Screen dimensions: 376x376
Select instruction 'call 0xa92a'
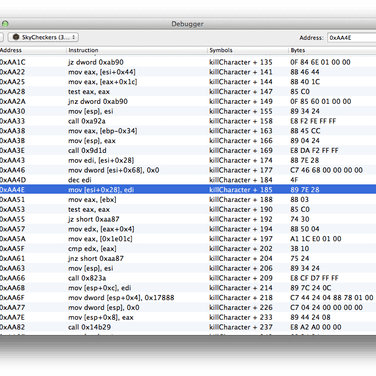(87, 121)
